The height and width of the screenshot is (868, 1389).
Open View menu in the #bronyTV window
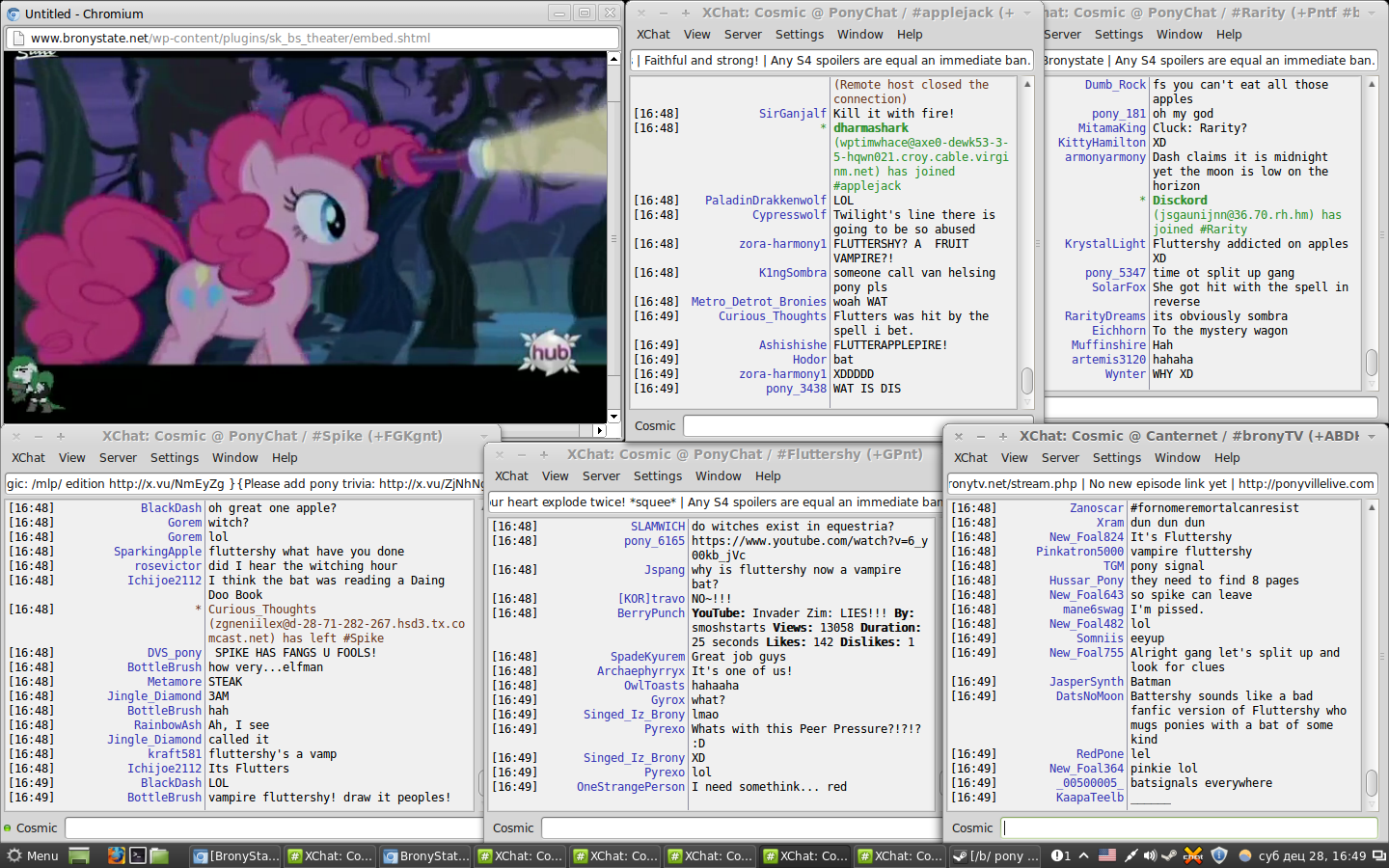click(x=1014, y=458)
